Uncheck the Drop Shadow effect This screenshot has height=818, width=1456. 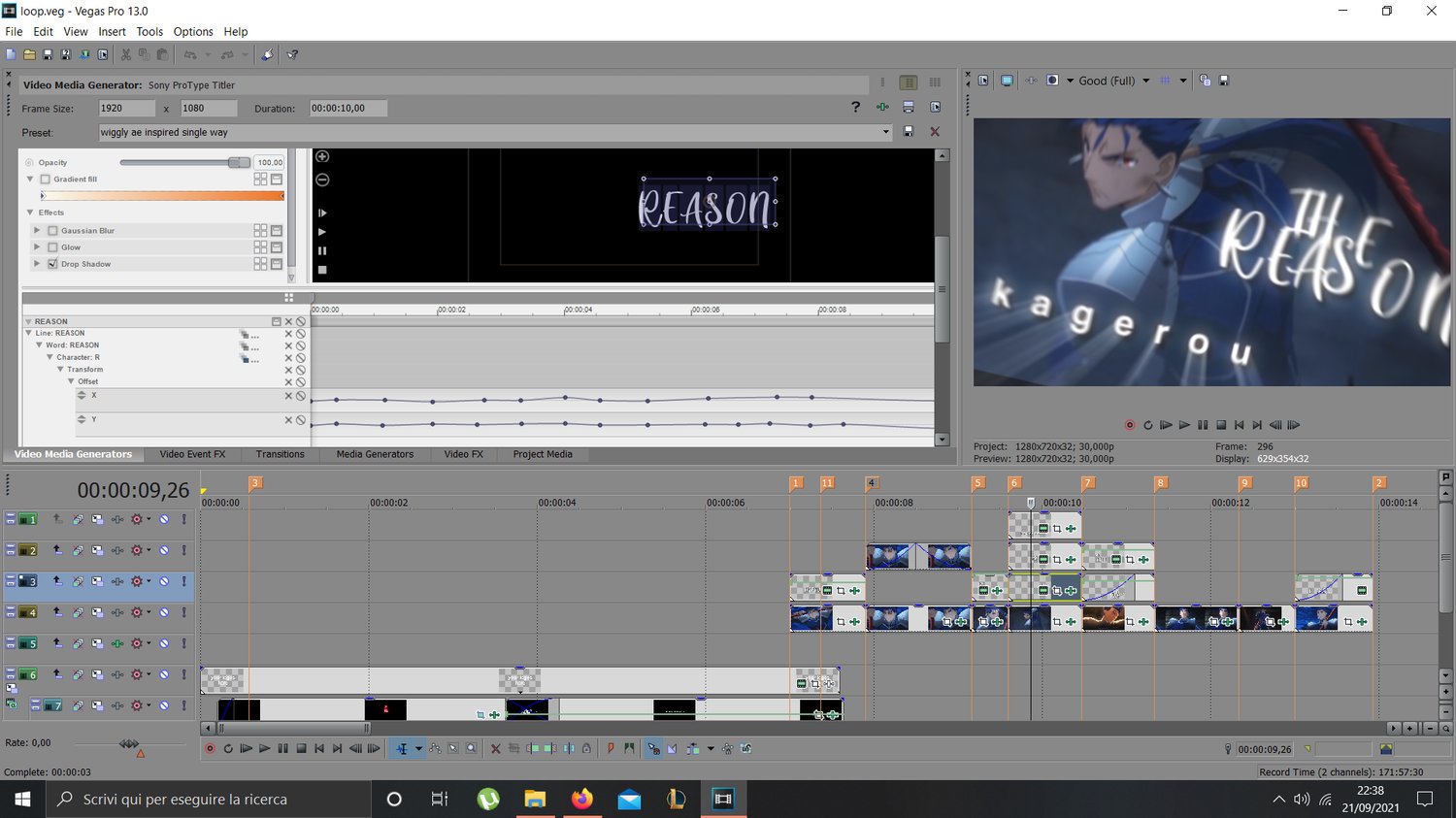pyautogui.click(x=52, y=263)
